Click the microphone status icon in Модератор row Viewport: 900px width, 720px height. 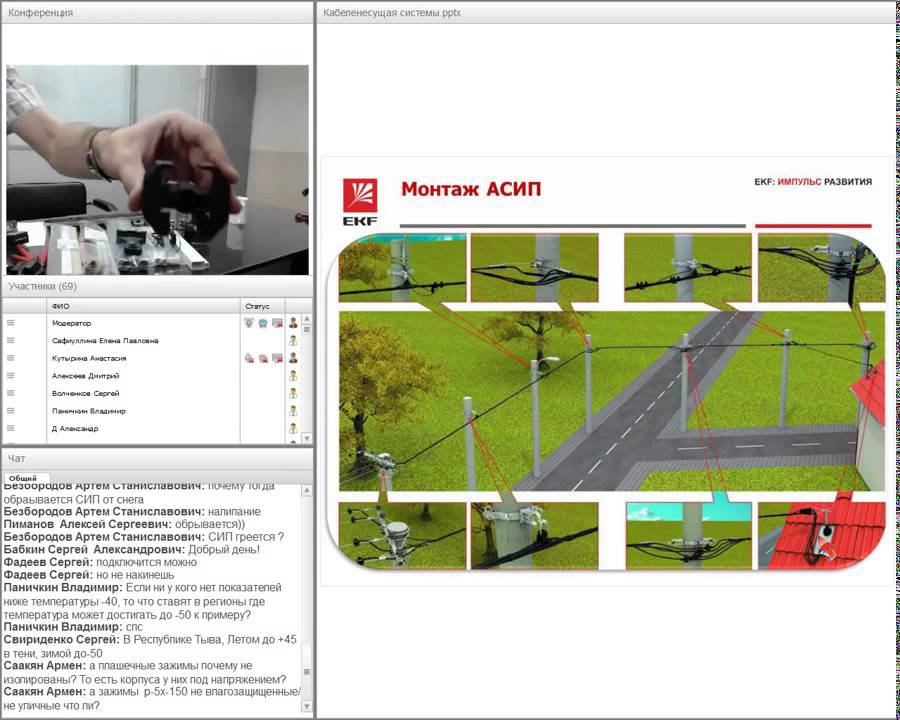pyautogui.click(x=249, y=323)
